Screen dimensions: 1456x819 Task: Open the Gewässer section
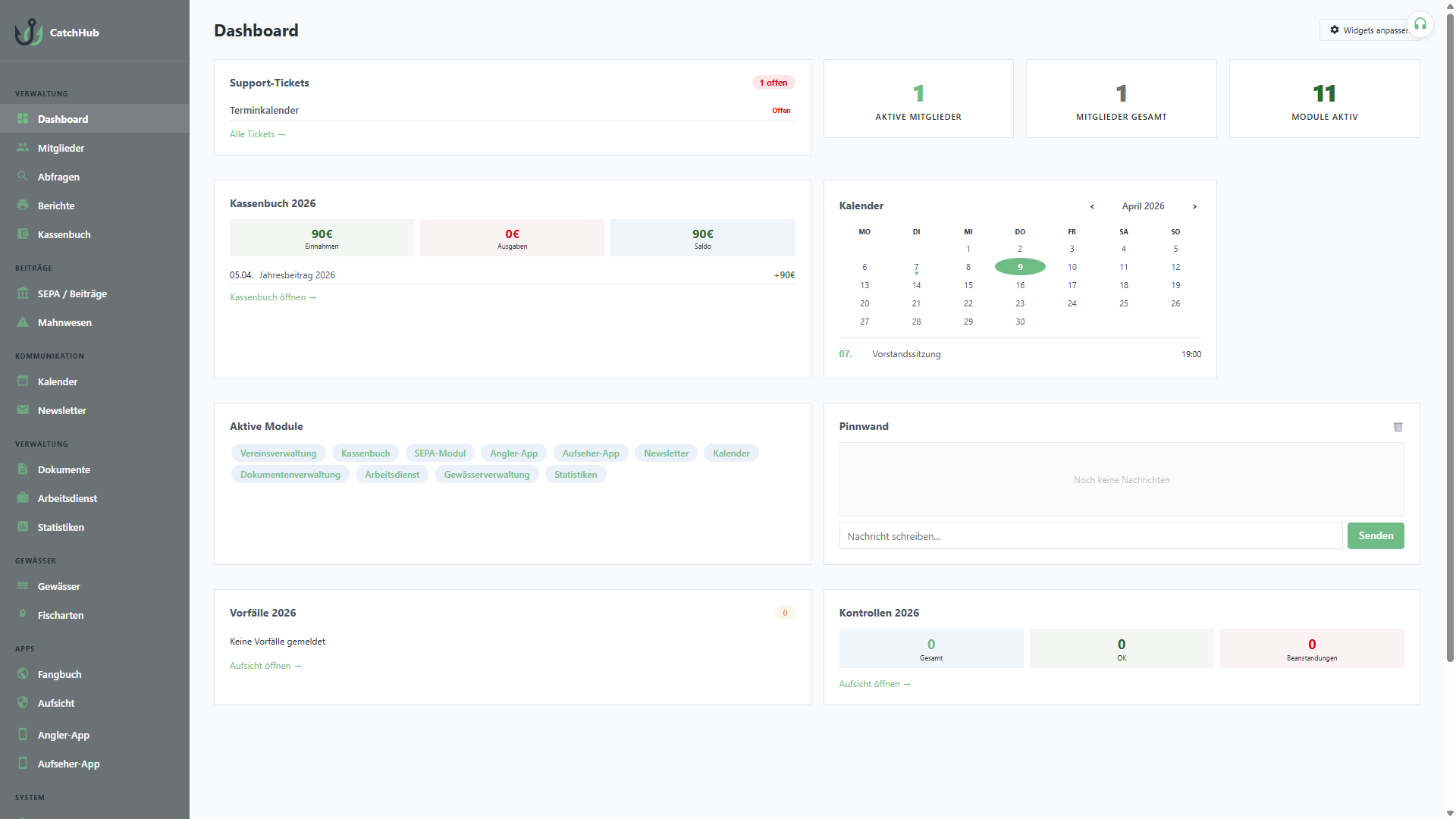(x=59, y=586)
